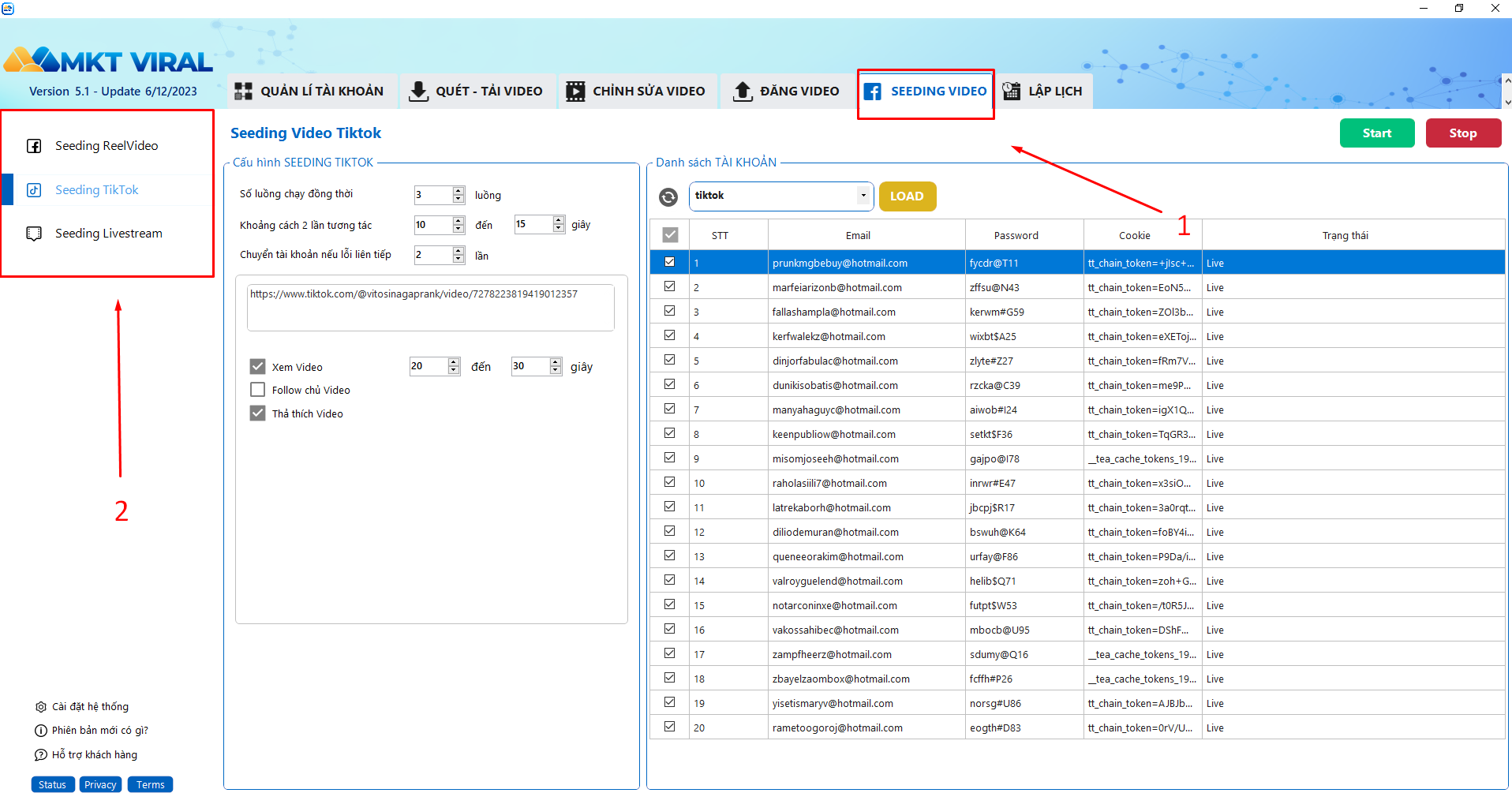1512x793 pixels.
Task: Open the Quét - Tải video tab
Action: (x=476, y=91)
